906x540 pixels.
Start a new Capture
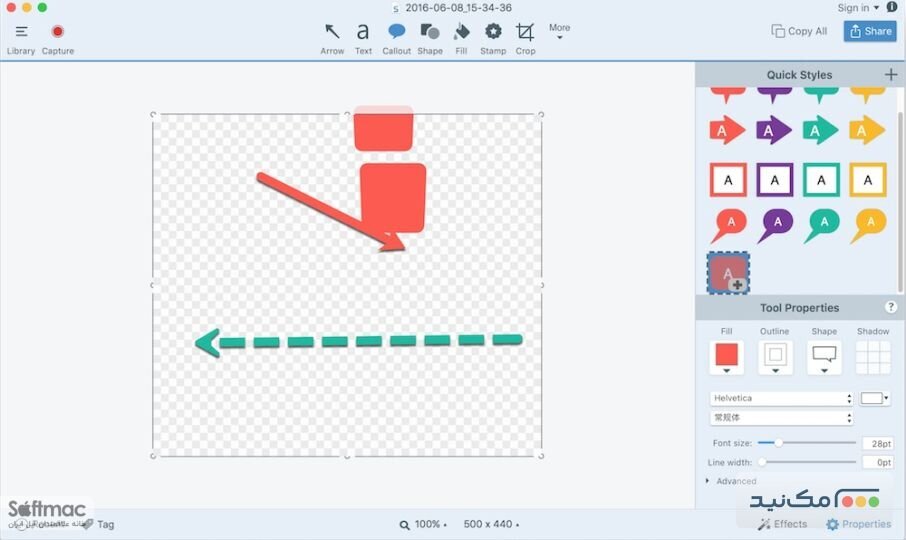[x=58, y=39]
